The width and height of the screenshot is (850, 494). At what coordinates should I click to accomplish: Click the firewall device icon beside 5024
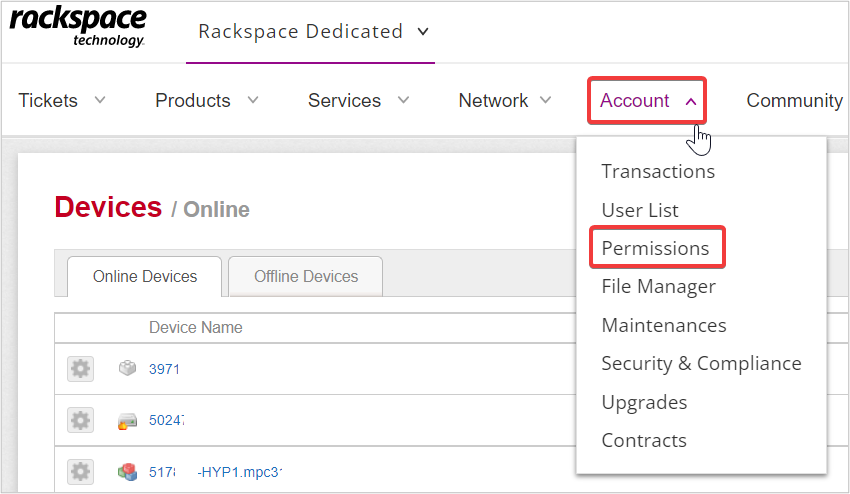pyautogui.click(x=127, y=421)
